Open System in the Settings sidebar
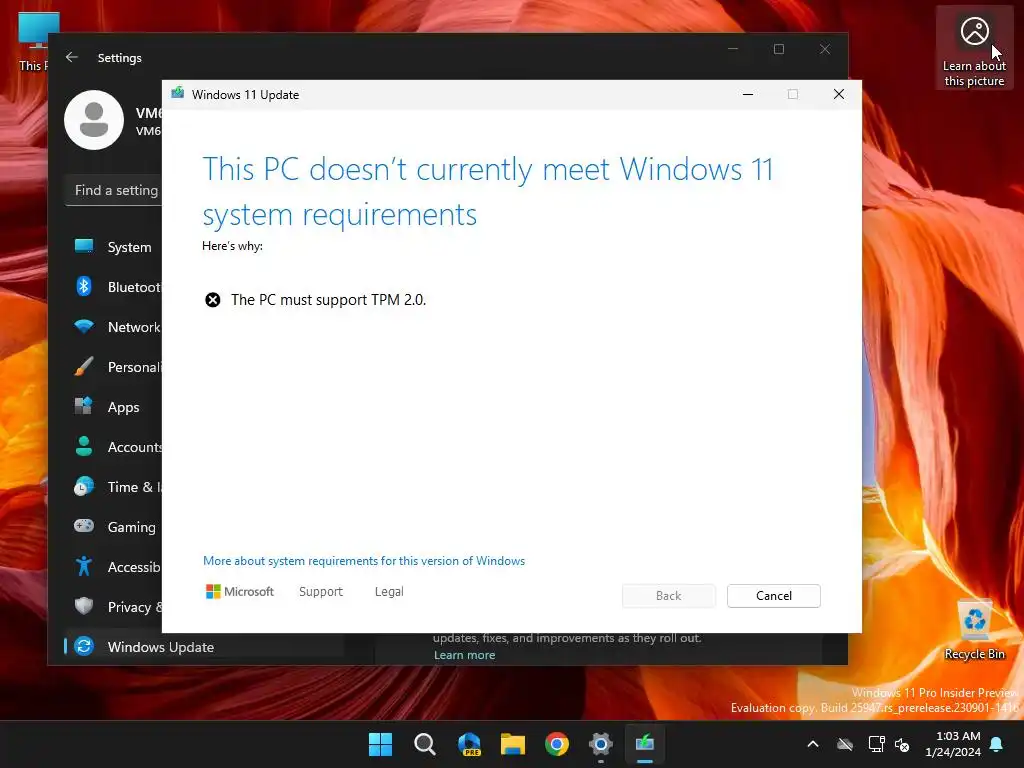This screenshot has width=1024, height=768. [x=114, y=247]
